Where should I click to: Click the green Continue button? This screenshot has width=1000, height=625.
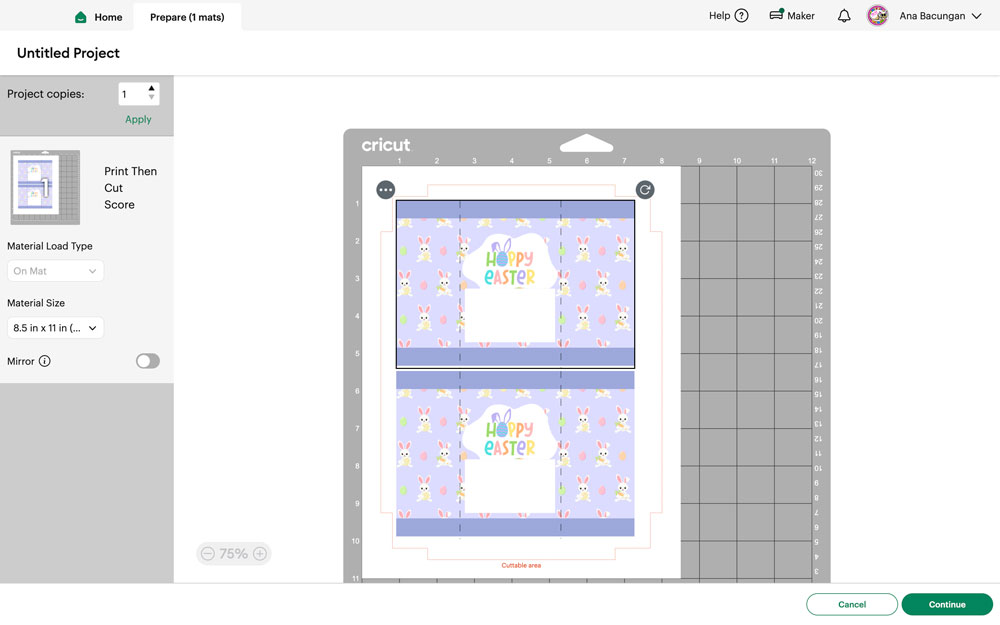click(947, 605)
